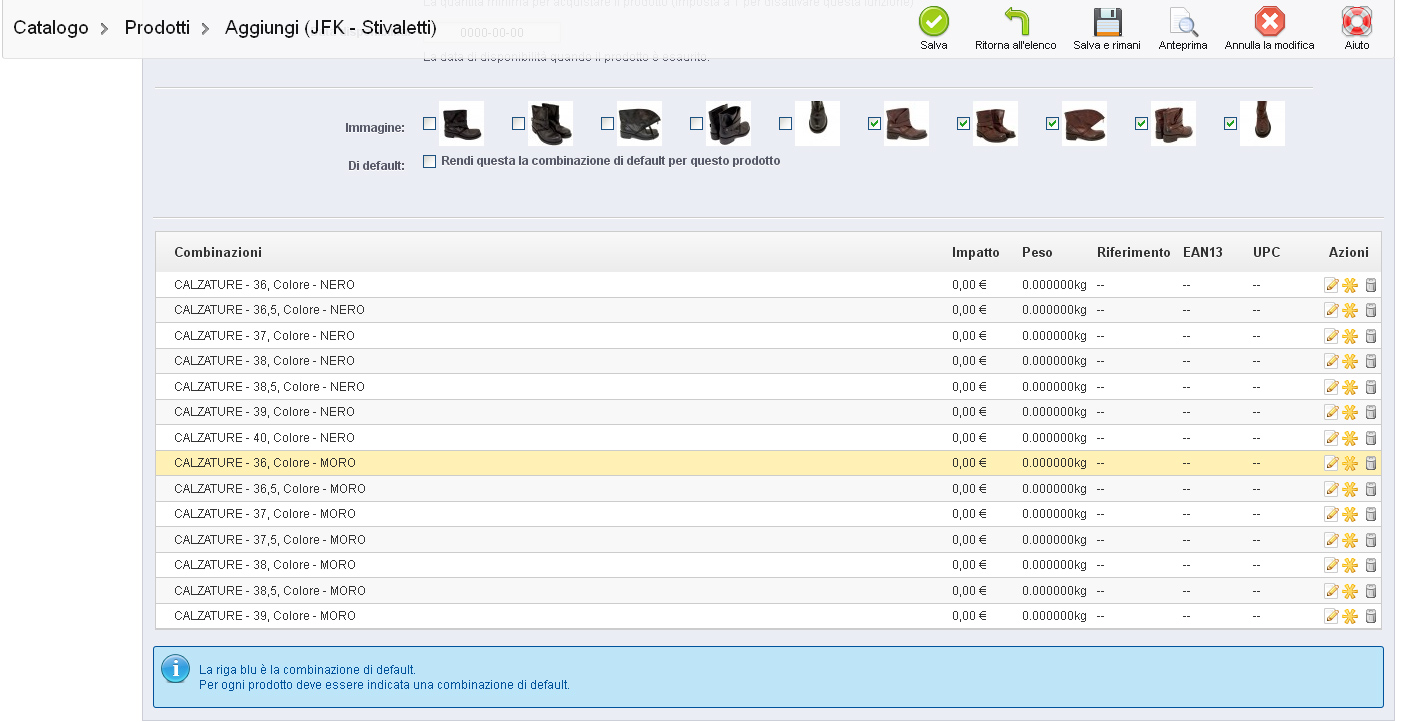Click Ritorna all'elenco arrow icon
The width and height of the screenshot is (1402, 722).
coord(1016,22)
